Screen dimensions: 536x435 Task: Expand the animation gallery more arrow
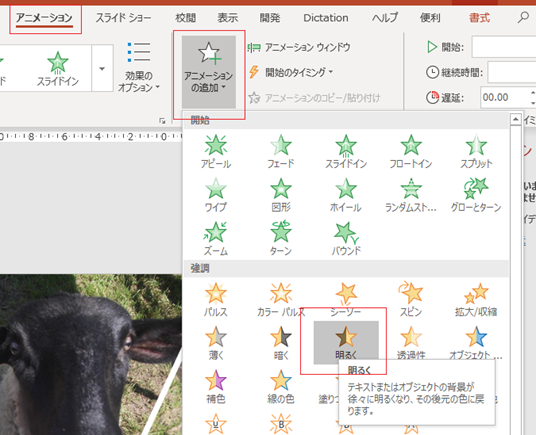coord(102,68)
